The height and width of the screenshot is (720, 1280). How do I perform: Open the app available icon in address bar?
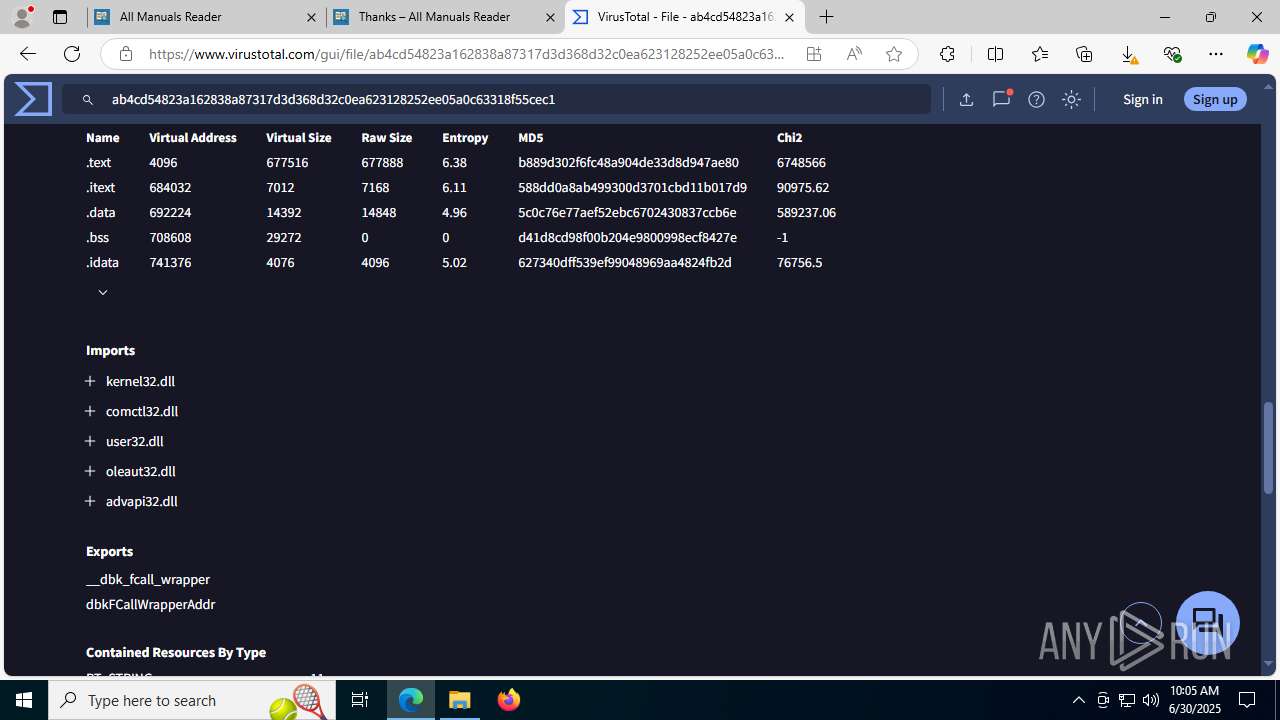click(814, 54)
